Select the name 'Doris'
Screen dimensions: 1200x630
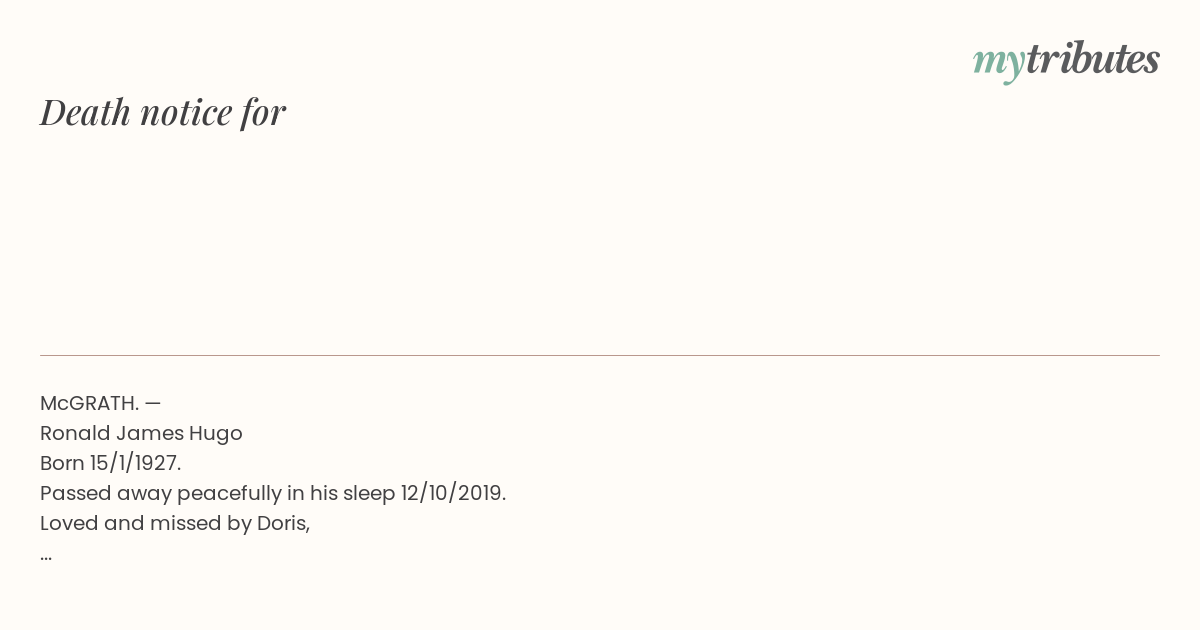(283, 523)
